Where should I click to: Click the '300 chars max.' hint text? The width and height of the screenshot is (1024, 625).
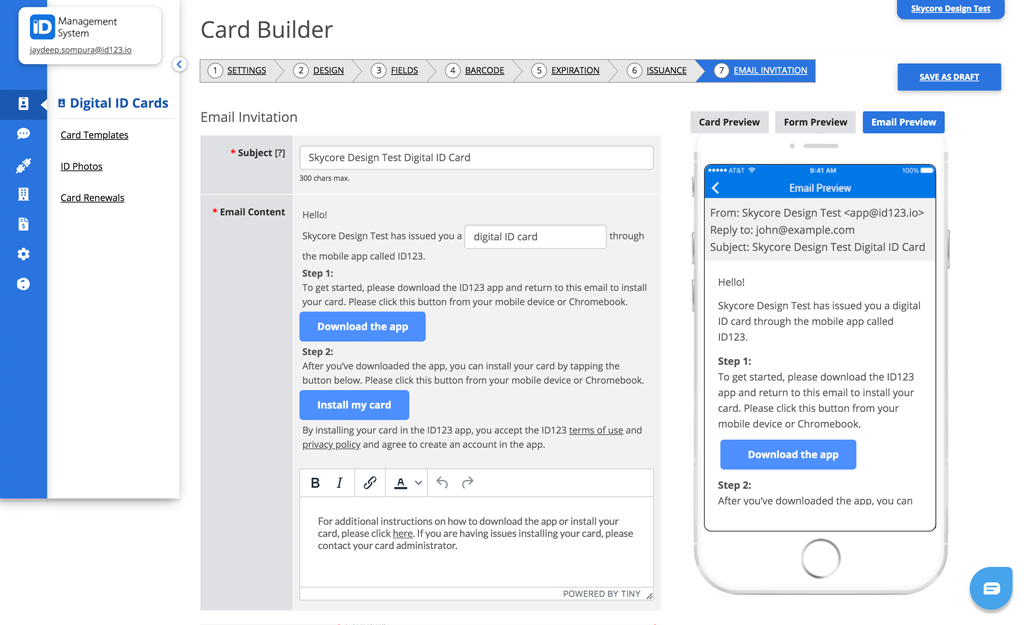pos(325,178)
